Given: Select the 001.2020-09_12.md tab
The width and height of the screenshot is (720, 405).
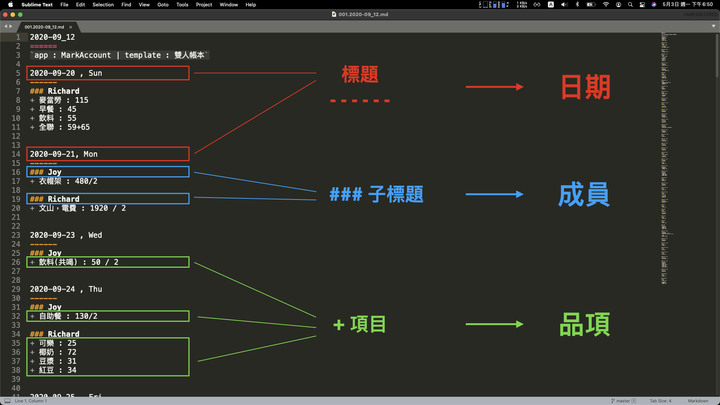Looking at the screenshot, I should pos(44,27).
